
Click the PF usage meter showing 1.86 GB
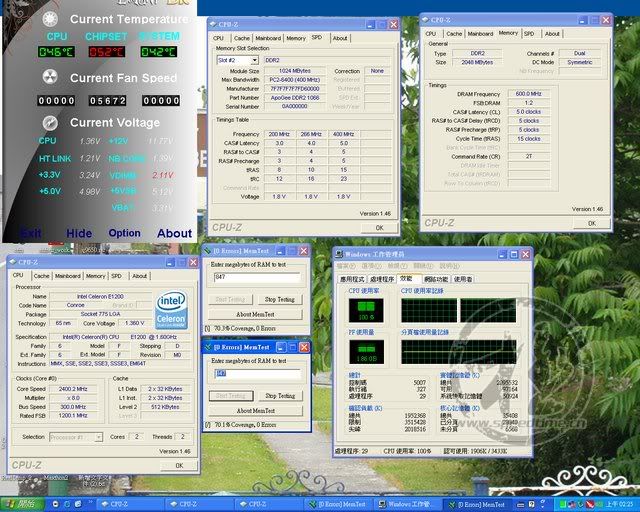pos(366,352)
